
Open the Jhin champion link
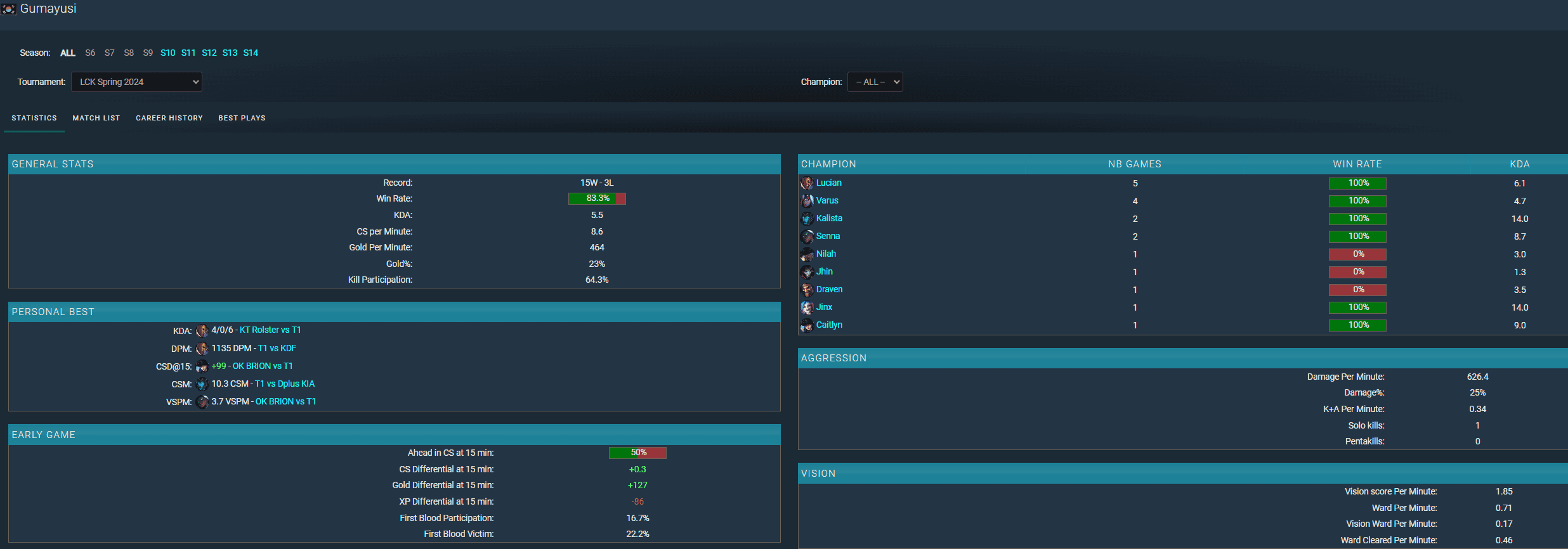[x=825, y=271]
